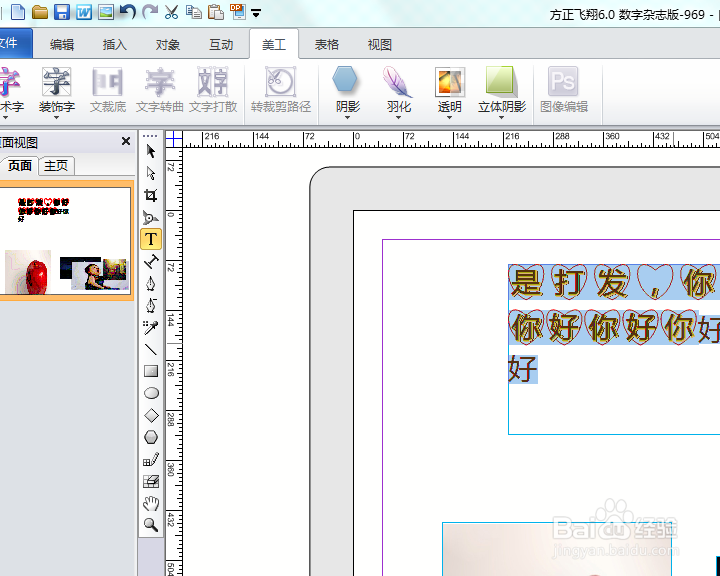Click the ruler origin crosshair box
The height and width of the screenshot is (576, 720).
pyautogui.click(x=174, y=139)
